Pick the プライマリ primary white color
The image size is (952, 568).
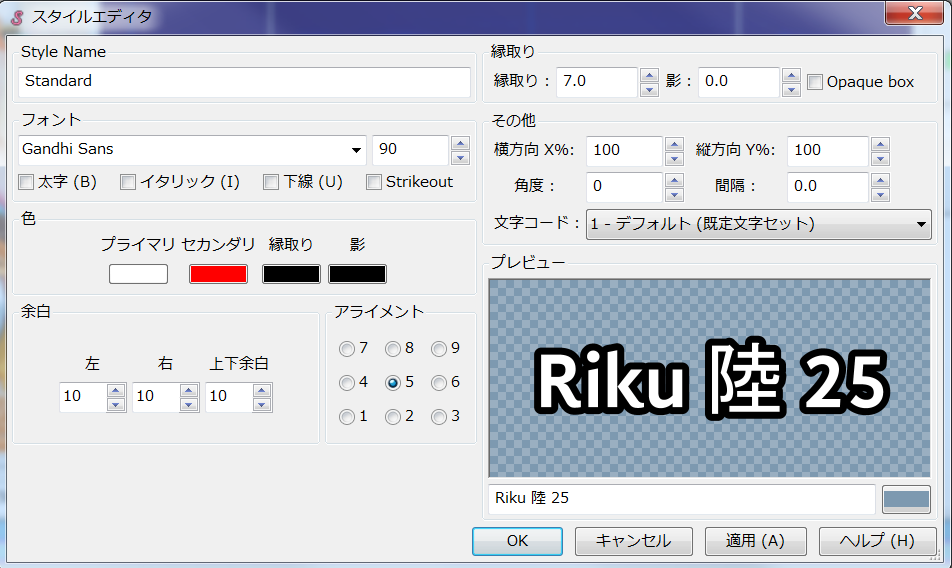(138, 274)
